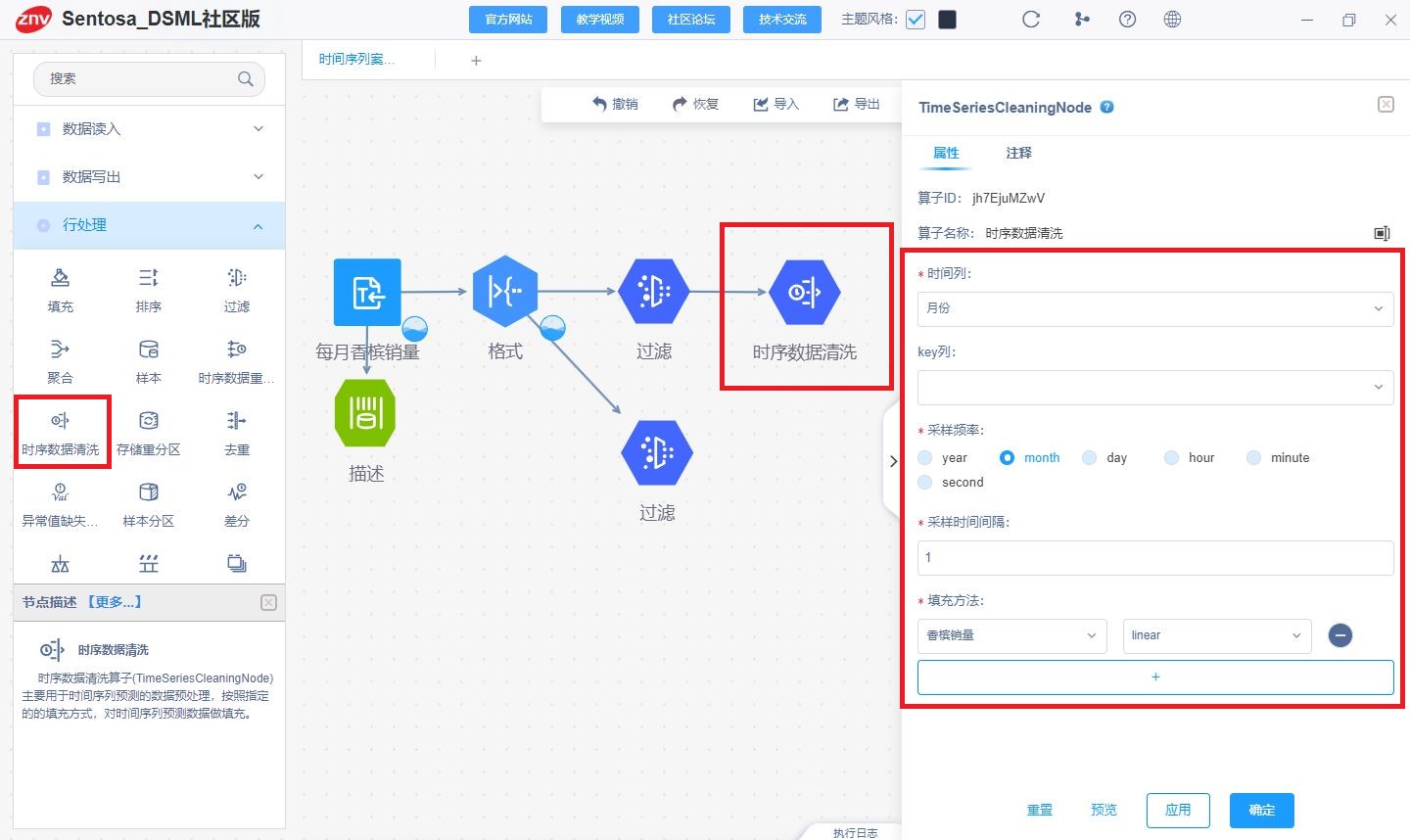This screenshot has height=840, width=1410.
Task: Open the 香槟销量 column dropdown
Action: (1011, 635)
